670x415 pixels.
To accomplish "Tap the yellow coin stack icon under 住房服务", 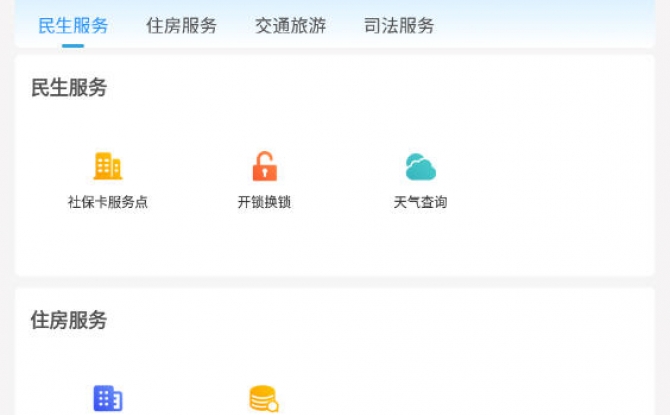I will [264, 398].
